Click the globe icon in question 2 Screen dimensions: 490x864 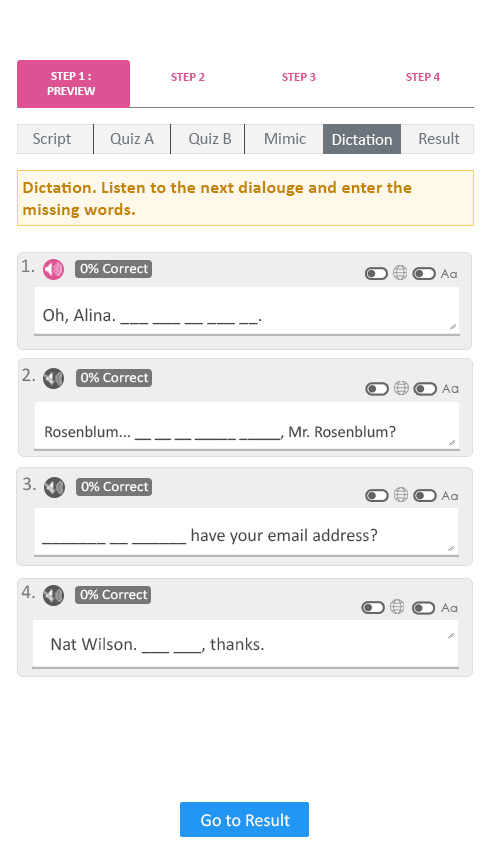(x=401, y=388)
